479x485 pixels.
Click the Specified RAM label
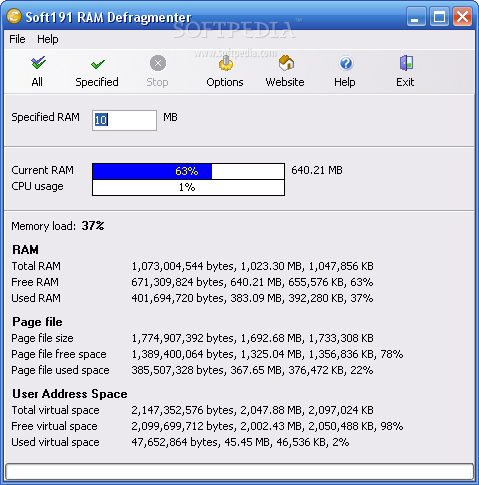tap(46, 117)
